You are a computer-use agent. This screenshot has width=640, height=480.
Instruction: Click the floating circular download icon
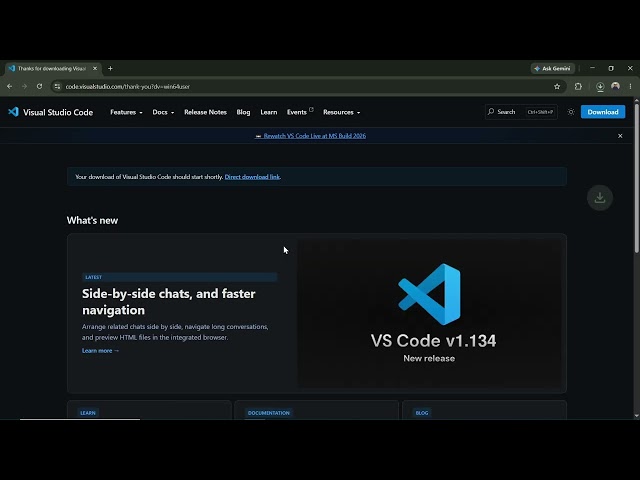tap(600, 198)
